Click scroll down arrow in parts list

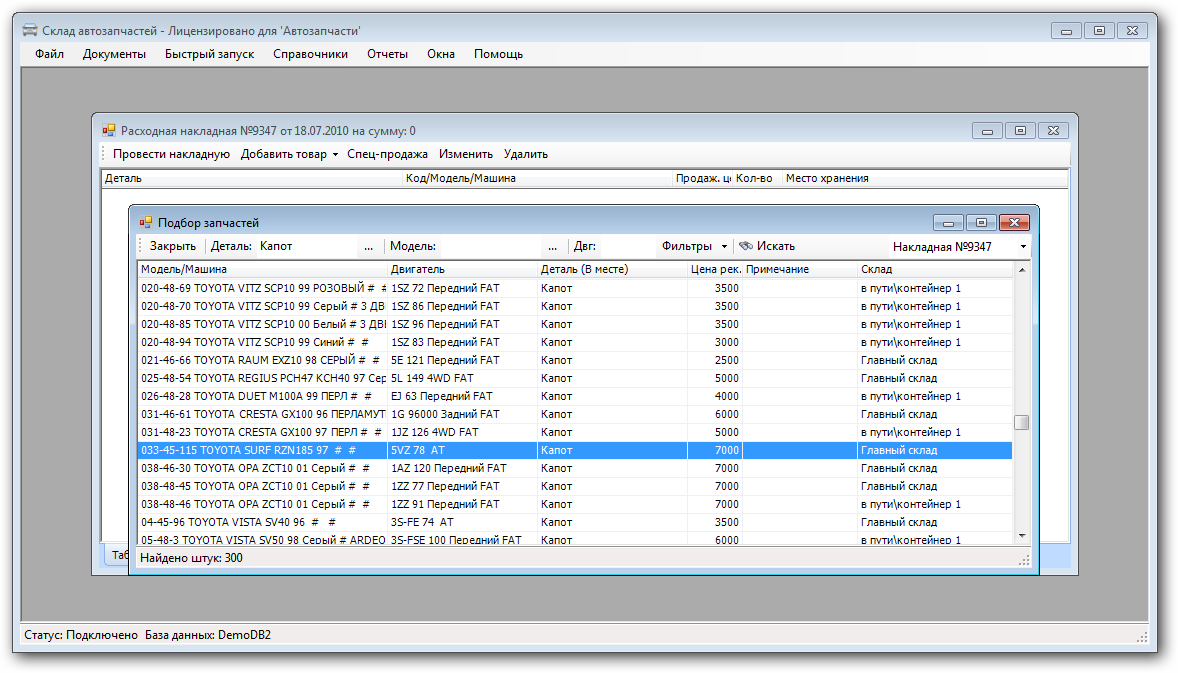point(1021,537)
